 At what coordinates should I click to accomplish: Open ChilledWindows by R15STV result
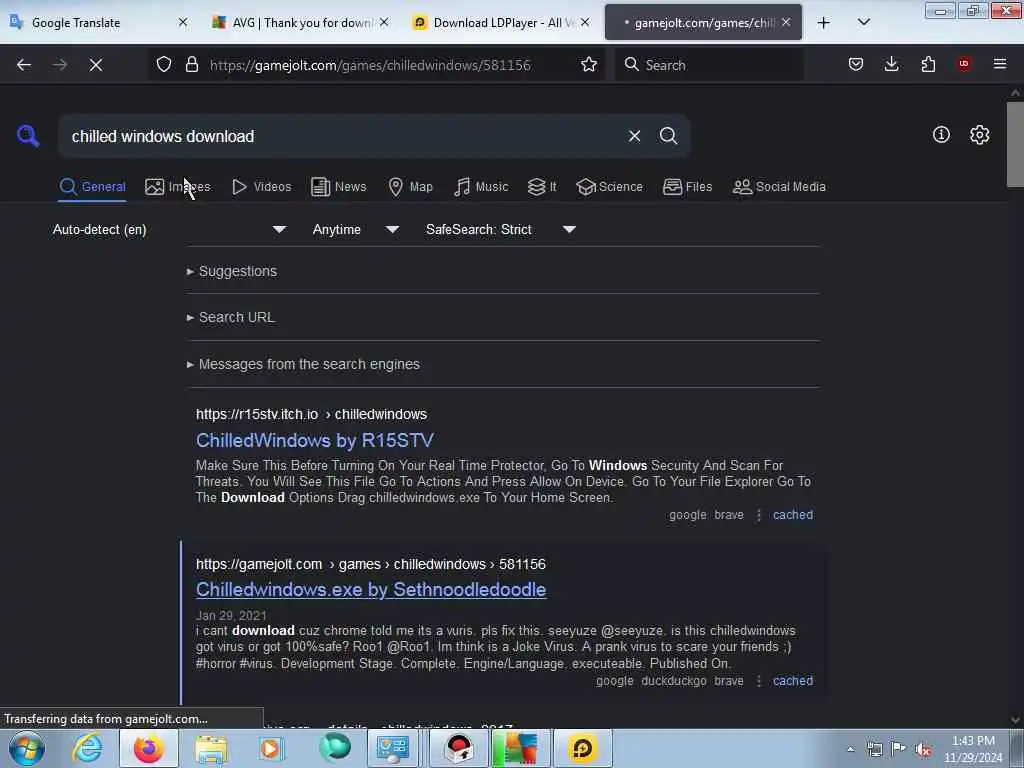click(315, 440)
